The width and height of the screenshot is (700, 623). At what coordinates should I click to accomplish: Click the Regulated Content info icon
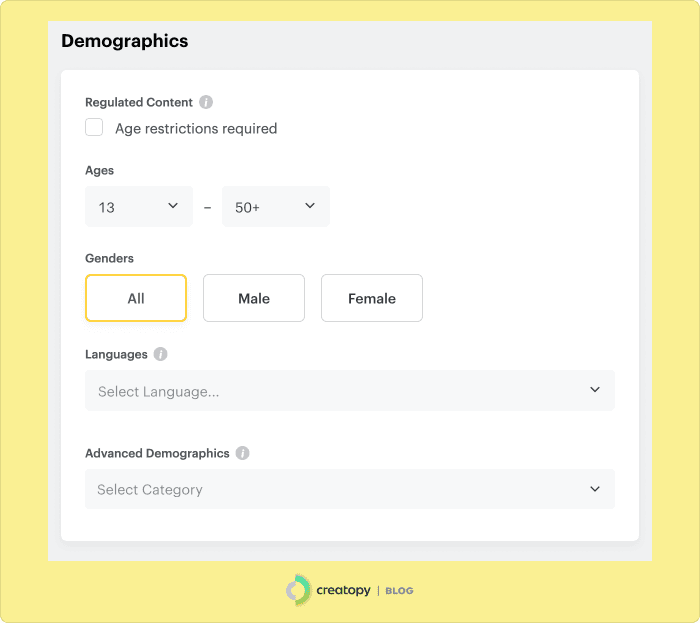(x=206, y=102)
